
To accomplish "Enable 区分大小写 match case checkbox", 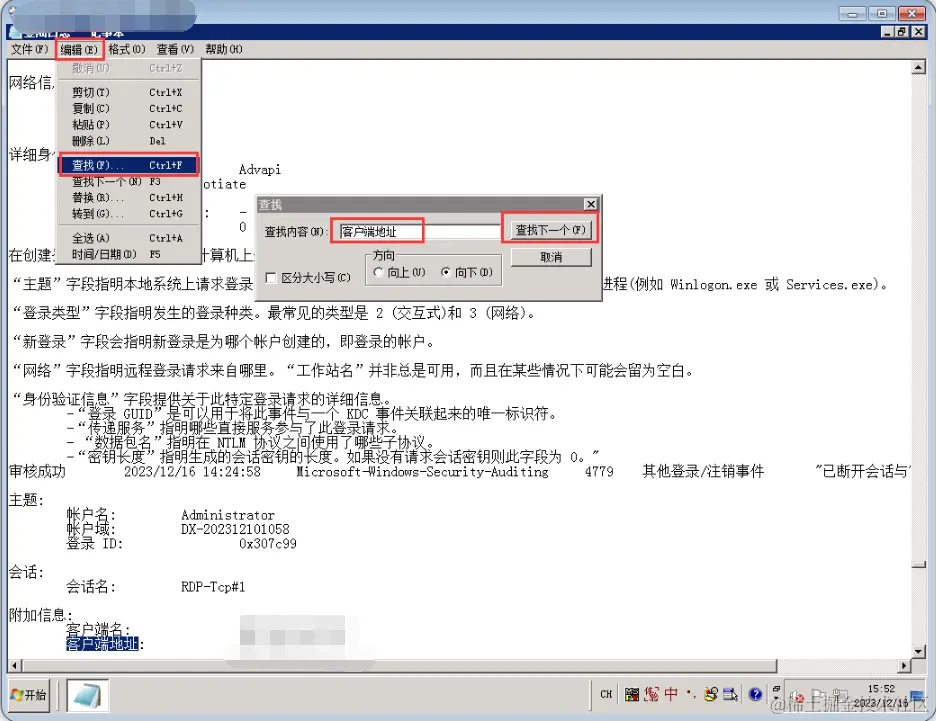I will (307, 278).
